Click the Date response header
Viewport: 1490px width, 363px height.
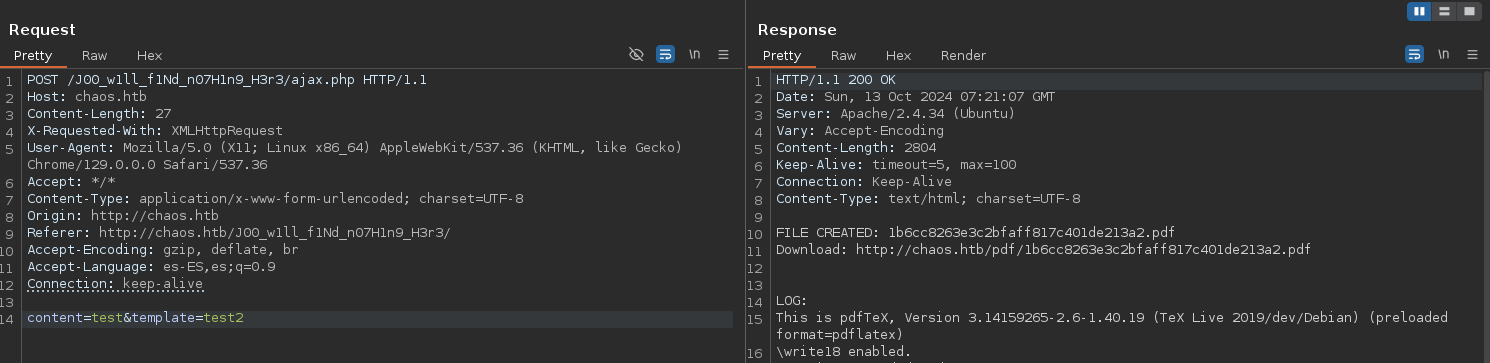tap(915, 96)
